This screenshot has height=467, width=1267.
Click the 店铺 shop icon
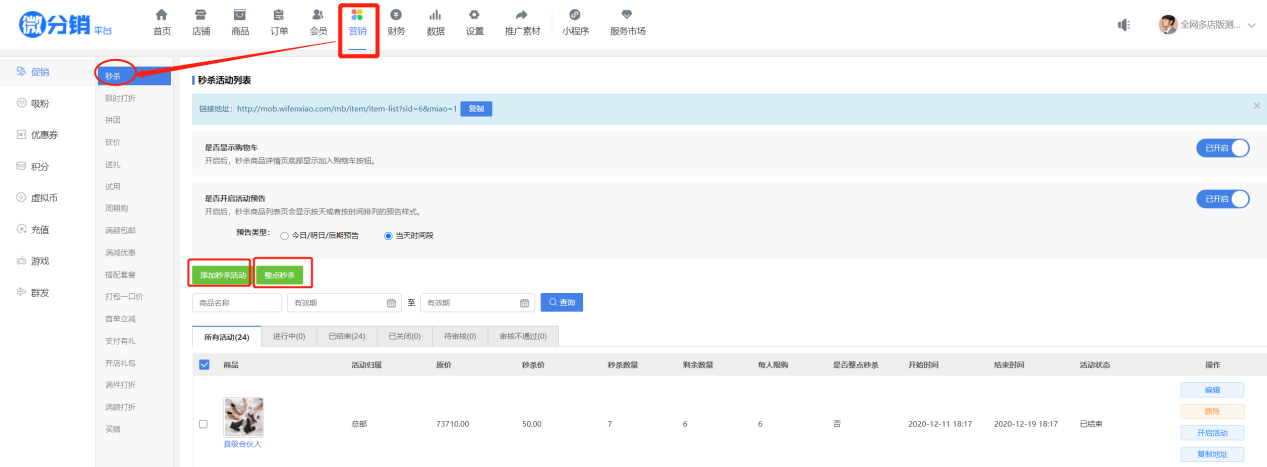click(200, 15)
